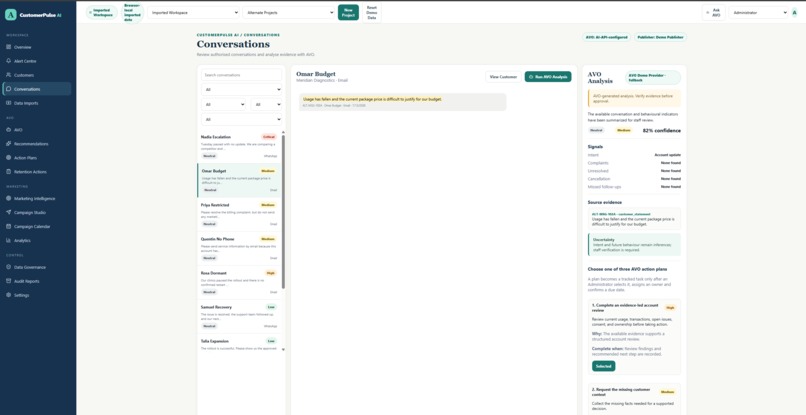Screen dimensions: 806x415
Task: Click the Retention Actions clipboard icon
Action: tap(9, 172)
